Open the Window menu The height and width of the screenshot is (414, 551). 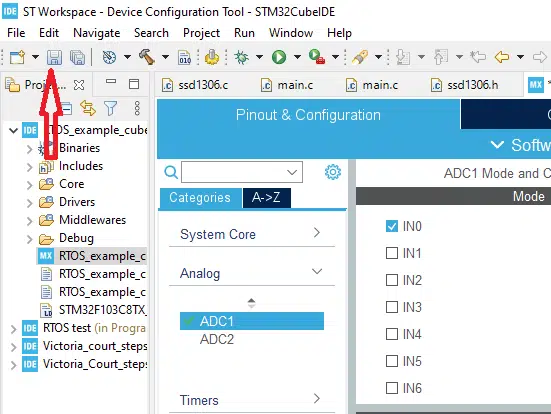point(291,33)
